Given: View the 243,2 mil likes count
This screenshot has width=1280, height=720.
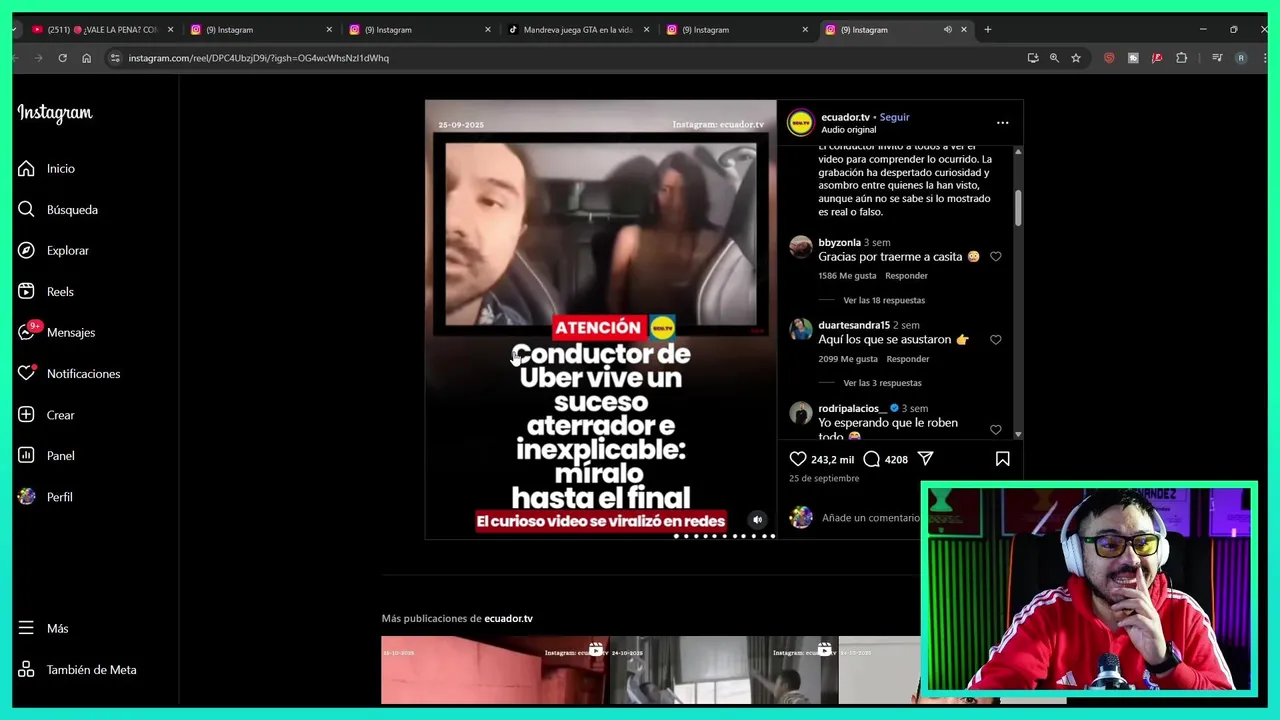Looking at the screenshot, I should click(x=832, y=460).
